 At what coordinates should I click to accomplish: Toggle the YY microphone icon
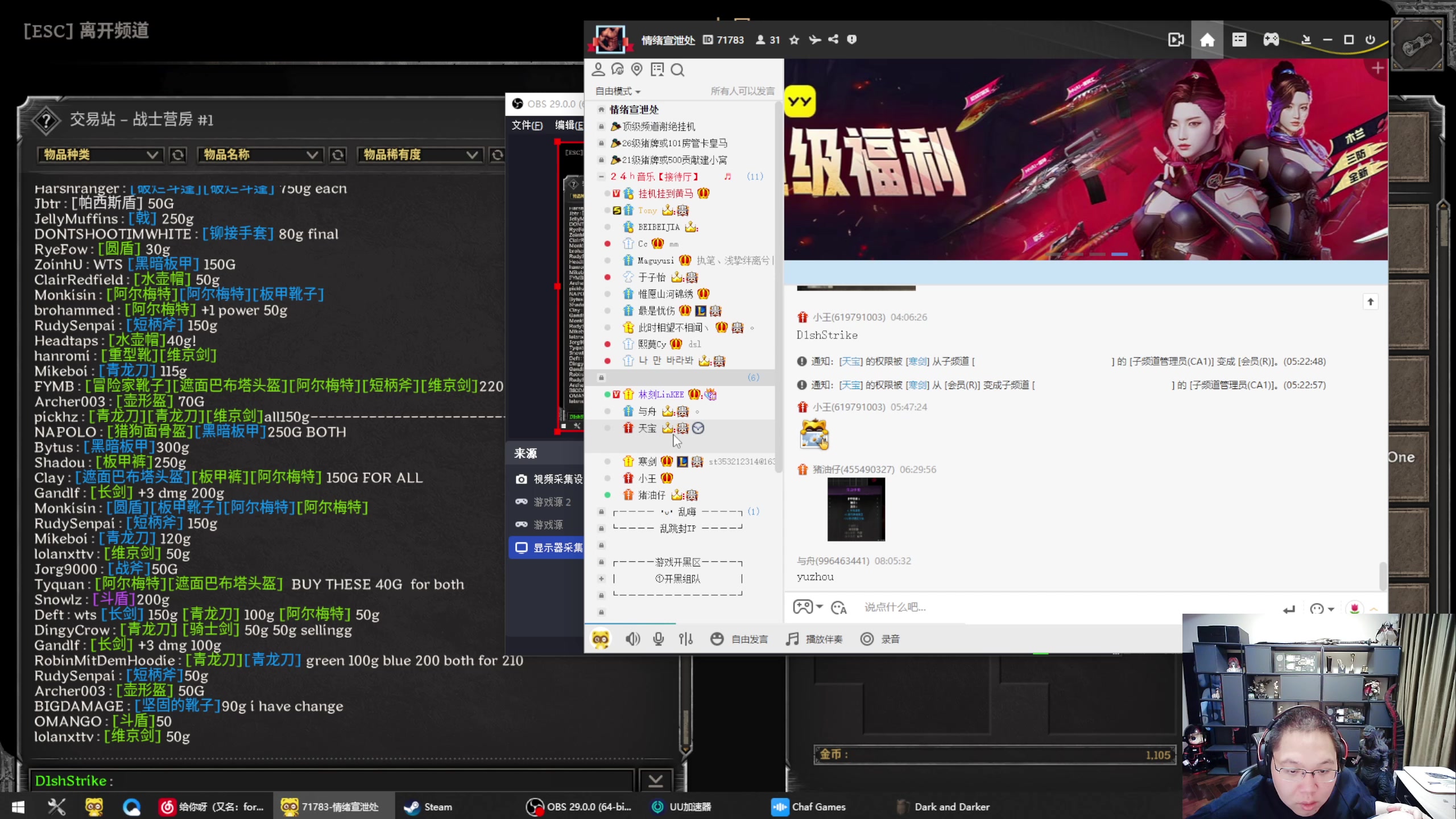[659, 639]
